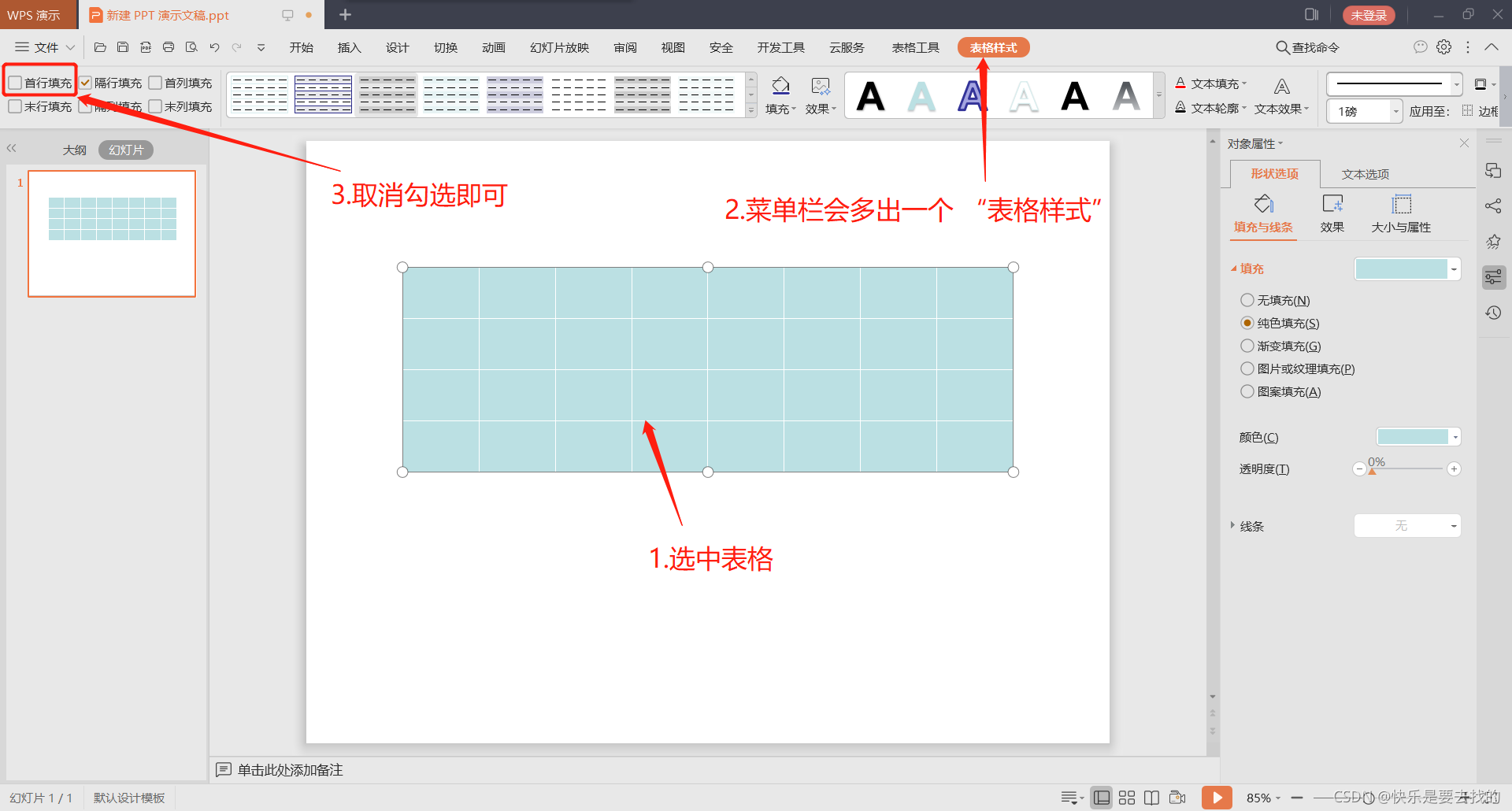Screen dimensions: 1512x811
Task: Open print preview icon
Action: point(191,47)
